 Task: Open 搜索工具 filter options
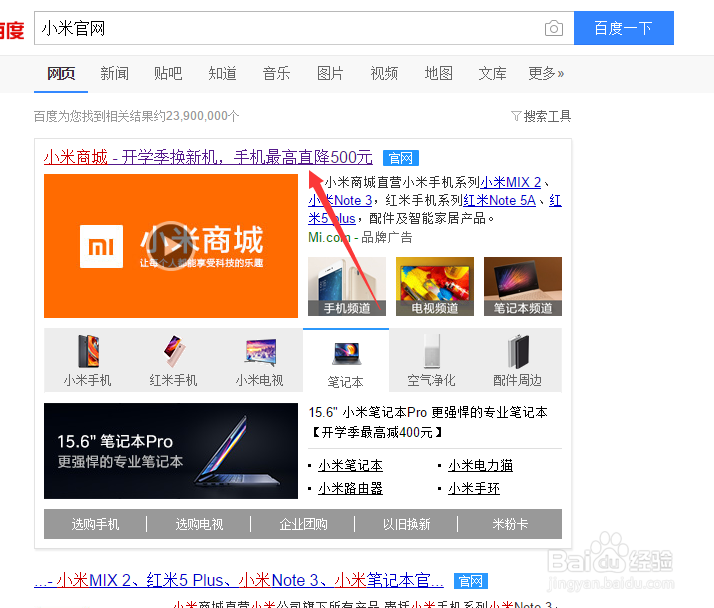click(x=541, y=116)
